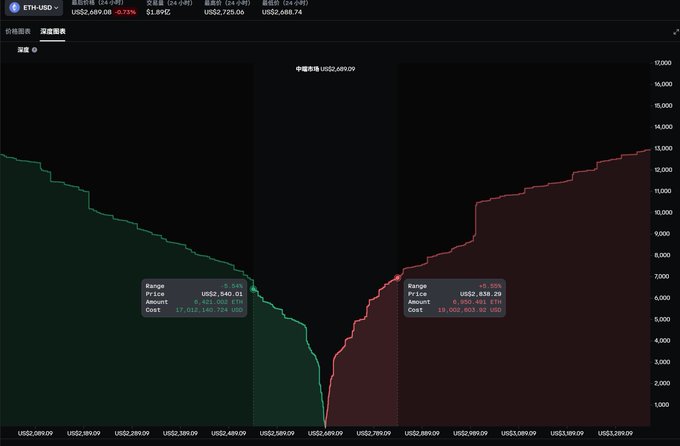
Task: Click the 1,000 depth axis label
Action: coord(662,405)
